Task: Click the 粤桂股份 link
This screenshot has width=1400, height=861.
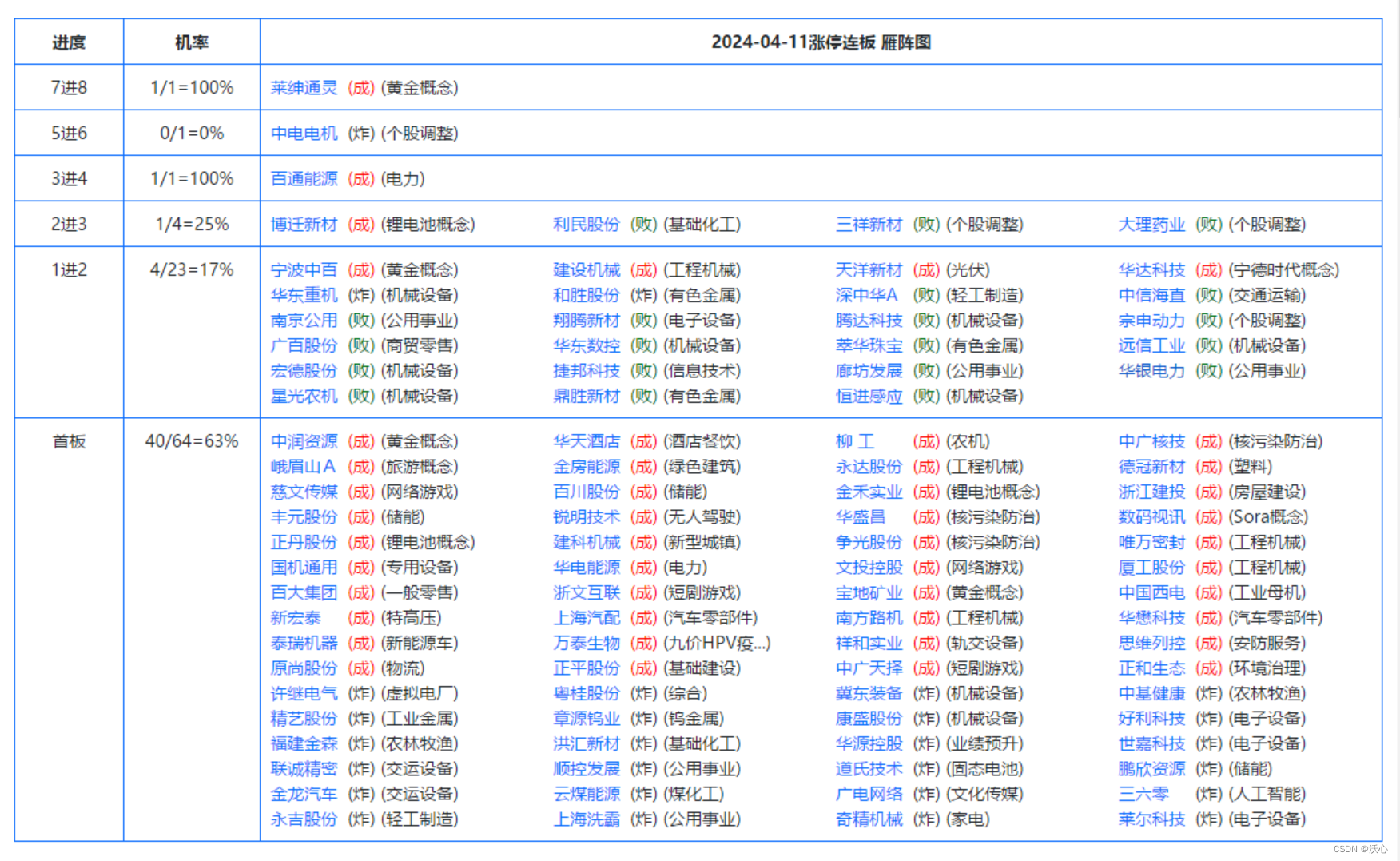Action: pyautogui.click(x=587, y=694)
